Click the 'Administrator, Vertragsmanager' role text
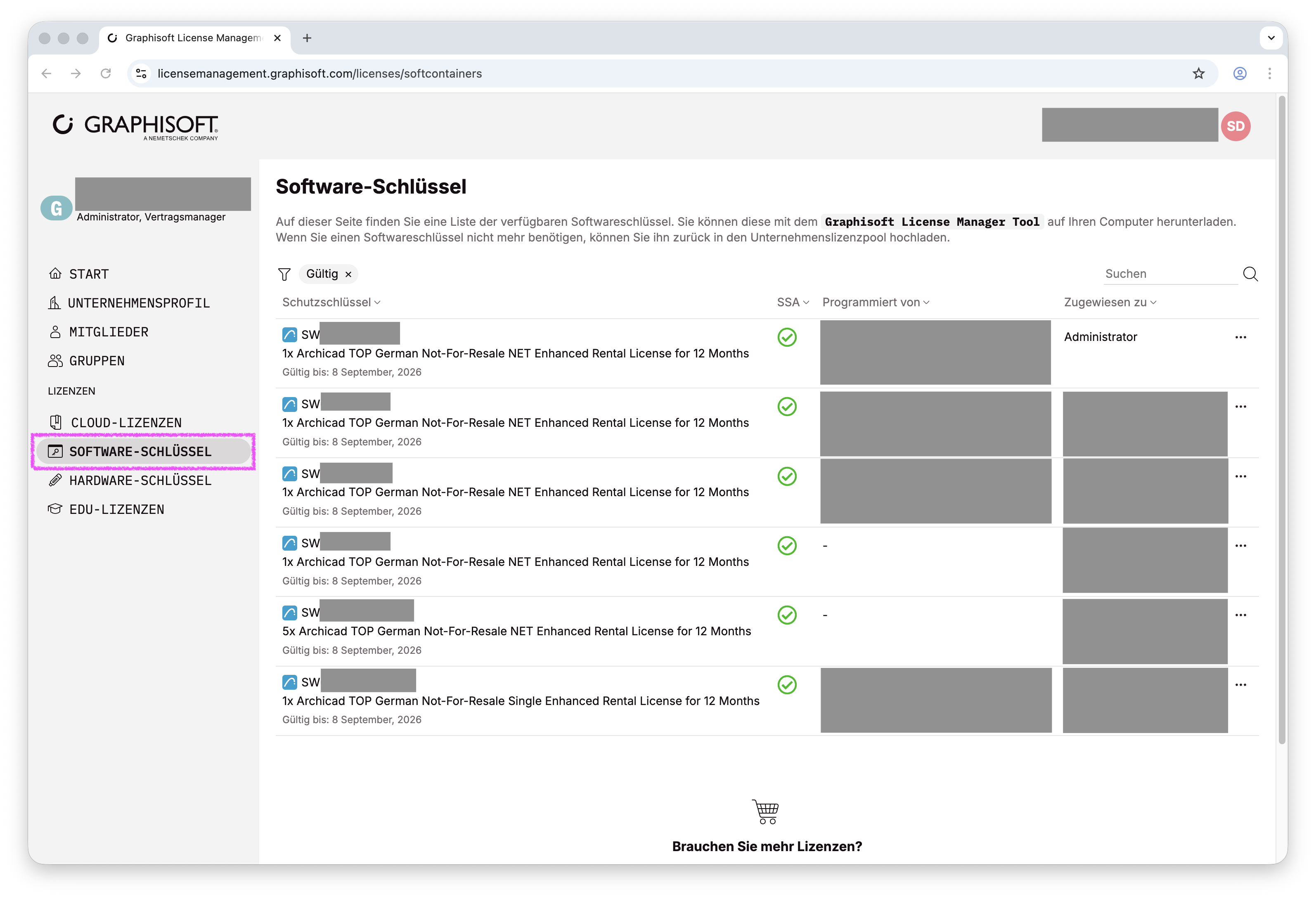 [x=151, y=217]
